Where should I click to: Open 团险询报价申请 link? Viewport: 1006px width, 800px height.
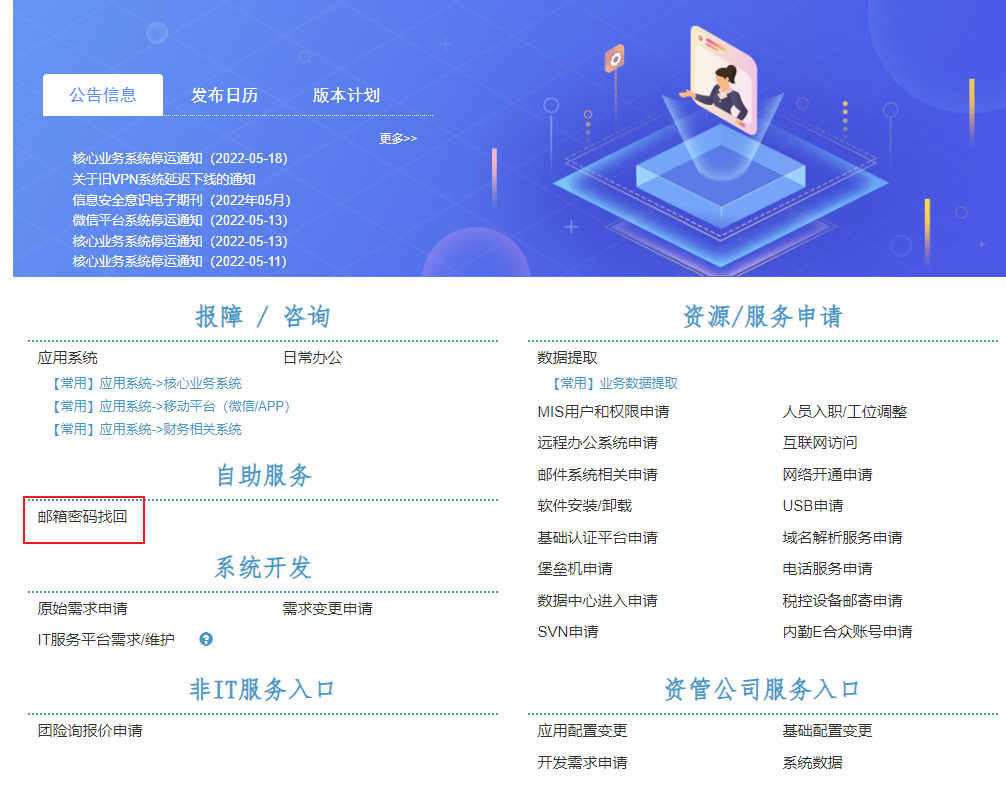pyautogui.click(x=90, y=730)
